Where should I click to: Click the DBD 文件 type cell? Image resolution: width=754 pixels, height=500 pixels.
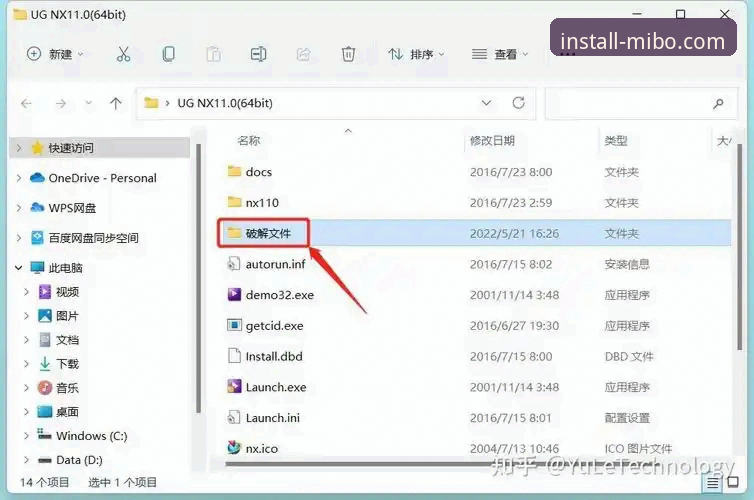628,357
